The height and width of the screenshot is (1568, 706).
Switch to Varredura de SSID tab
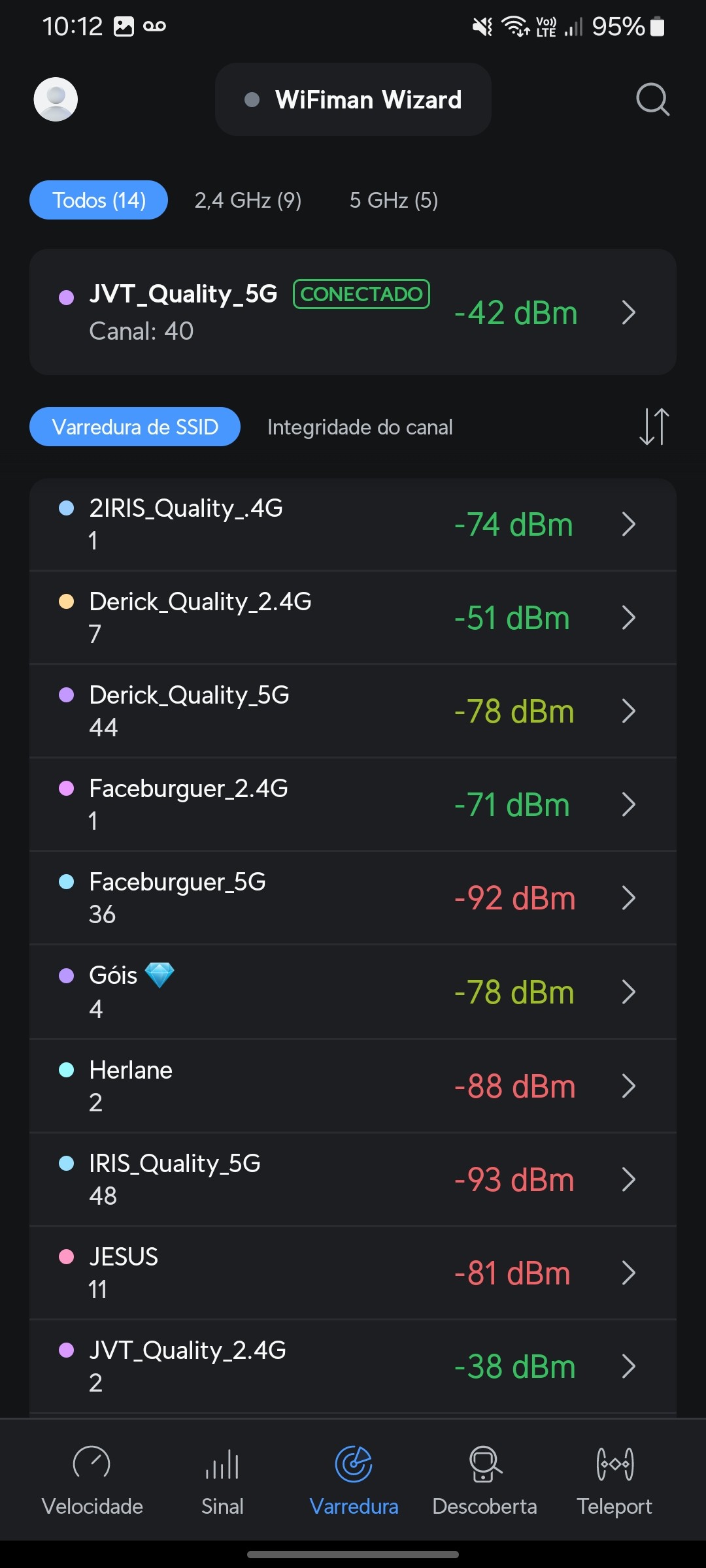coord(135,427)
